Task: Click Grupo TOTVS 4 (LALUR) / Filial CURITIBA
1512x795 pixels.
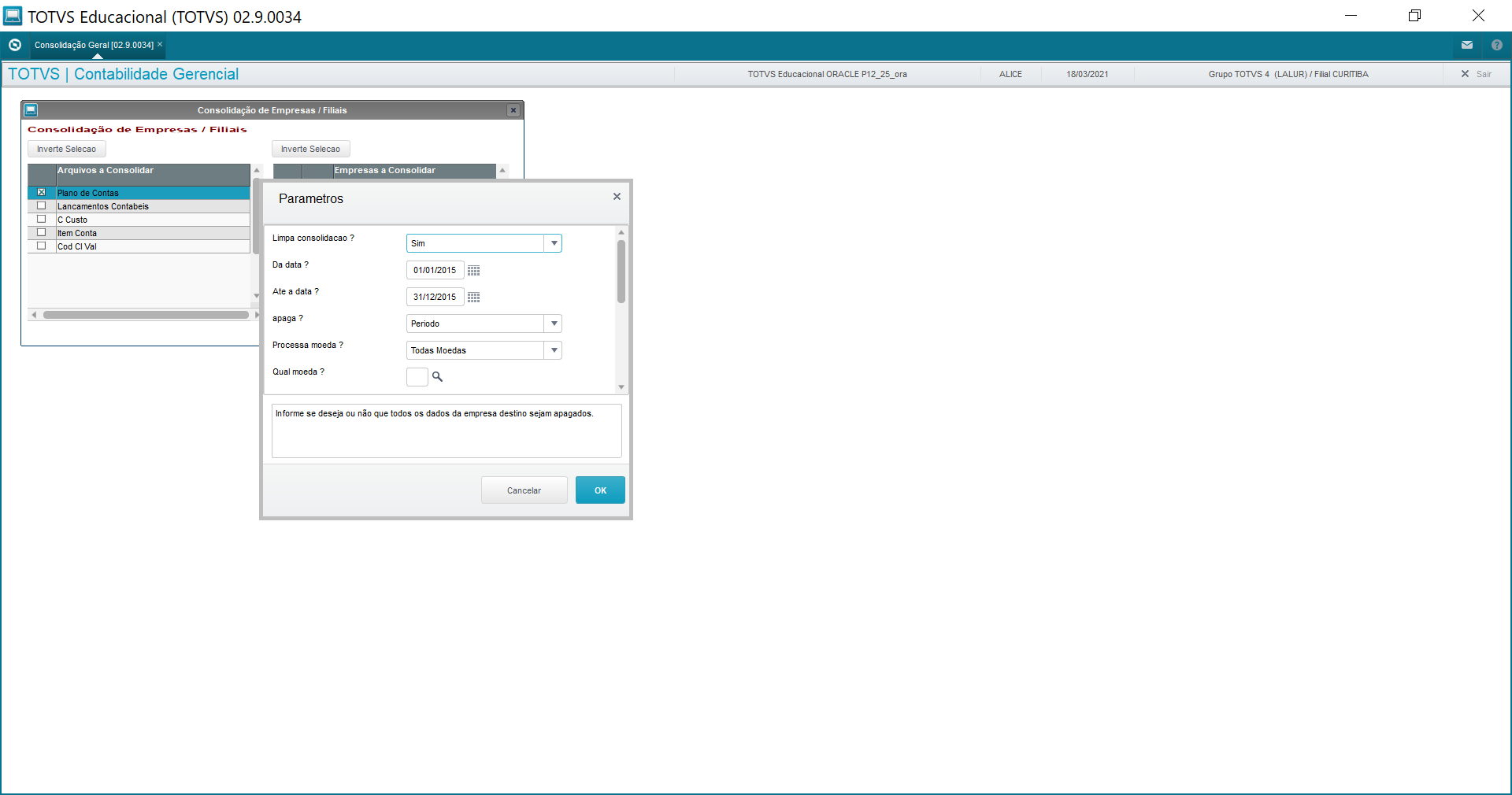Action: point(1288,74)
